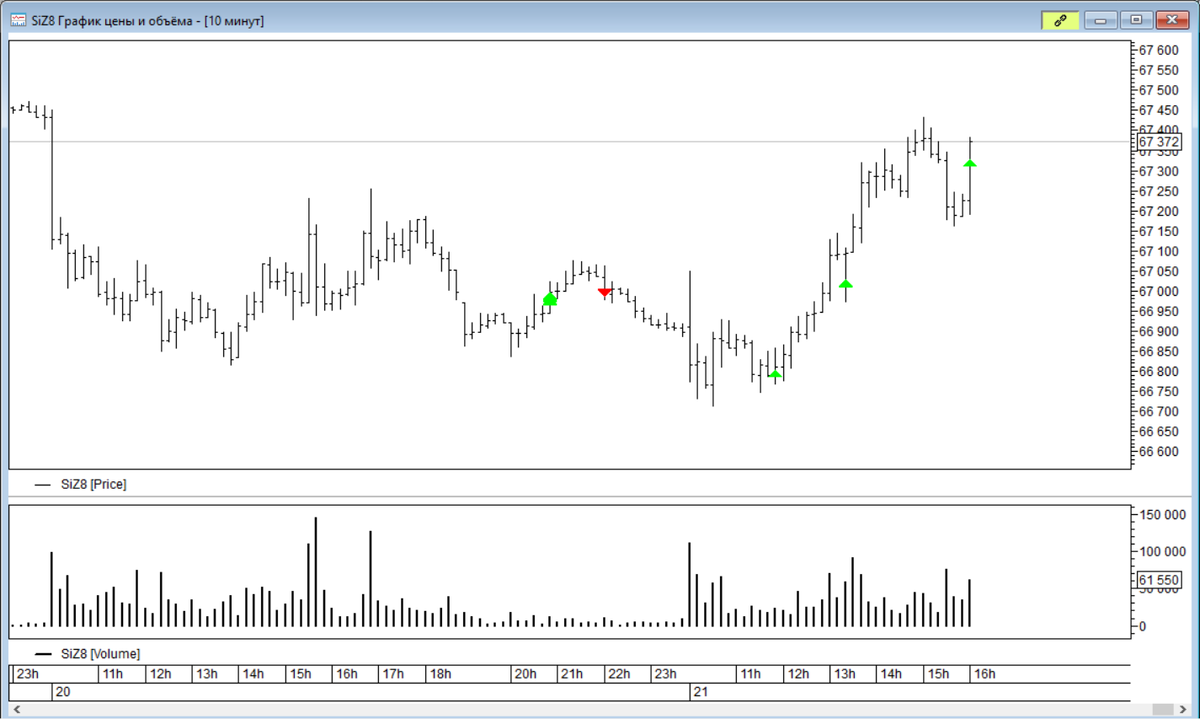Click the 23h label at time axis start

pyautogui.click(x=28, y=674)
